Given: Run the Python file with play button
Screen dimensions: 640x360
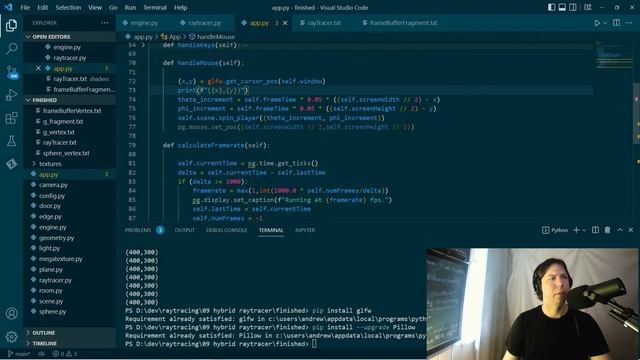Looking at the screenshot, I should click(x=597, y=23).
